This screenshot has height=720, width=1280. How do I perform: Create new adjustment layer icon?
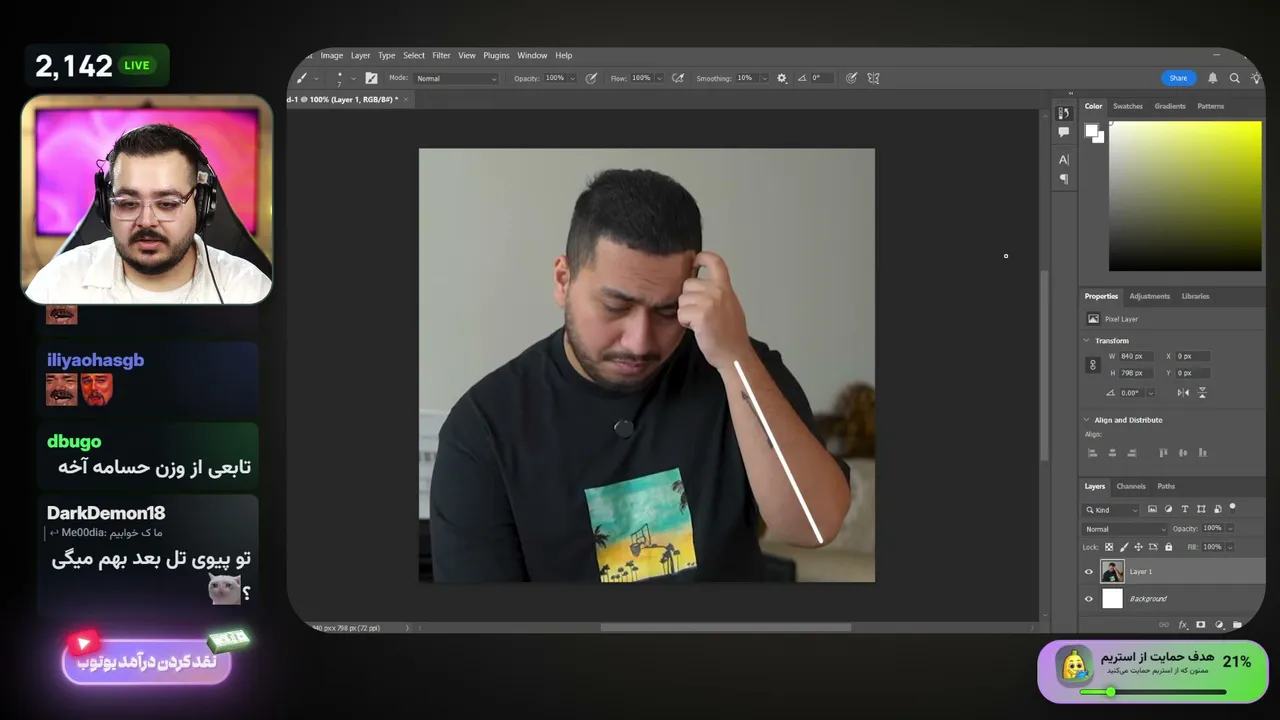pyautogui.click(x=1219, y=625)
